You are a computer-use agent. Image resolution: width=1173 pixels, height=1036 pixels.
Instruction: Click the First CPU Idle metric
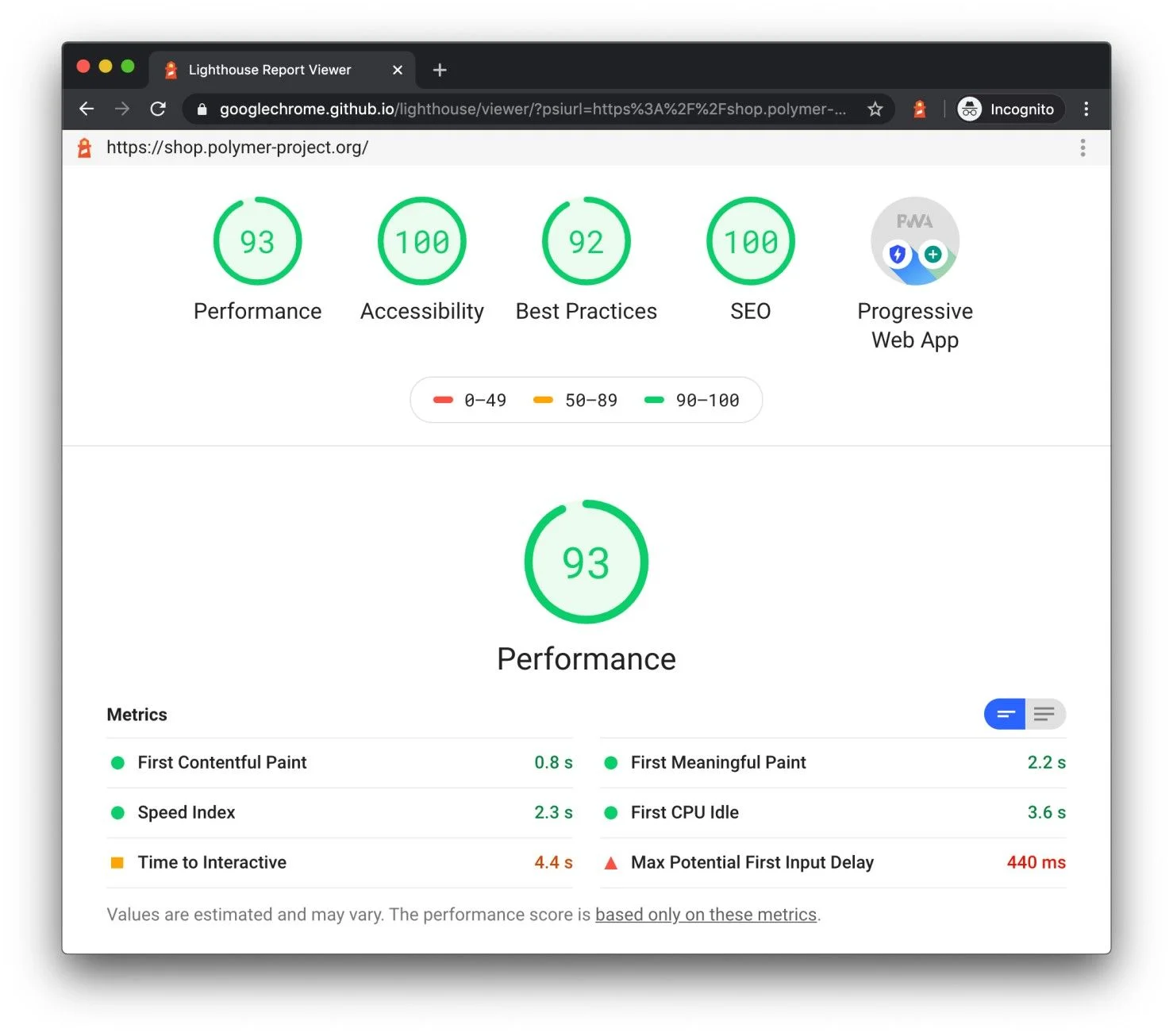[833, 812]
